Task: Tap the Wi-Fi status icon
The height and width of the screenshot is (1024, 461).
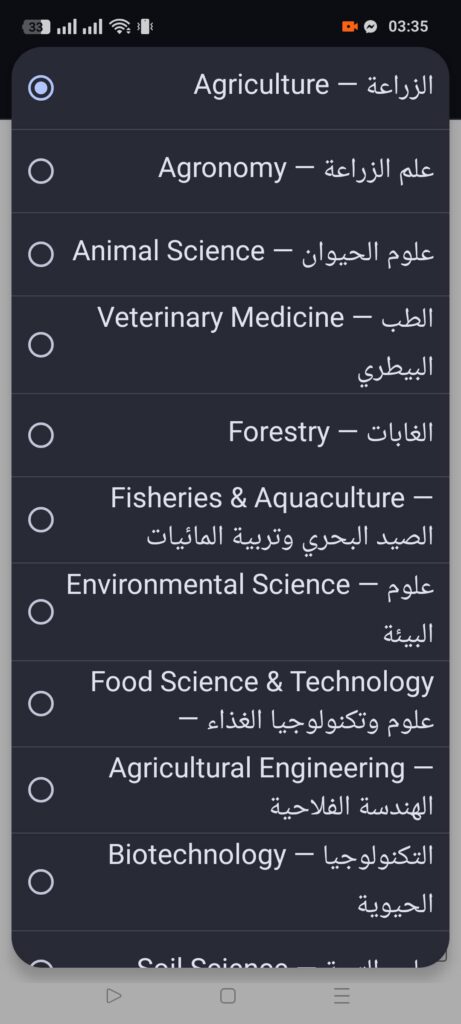Action: click(x=121, y=26)
